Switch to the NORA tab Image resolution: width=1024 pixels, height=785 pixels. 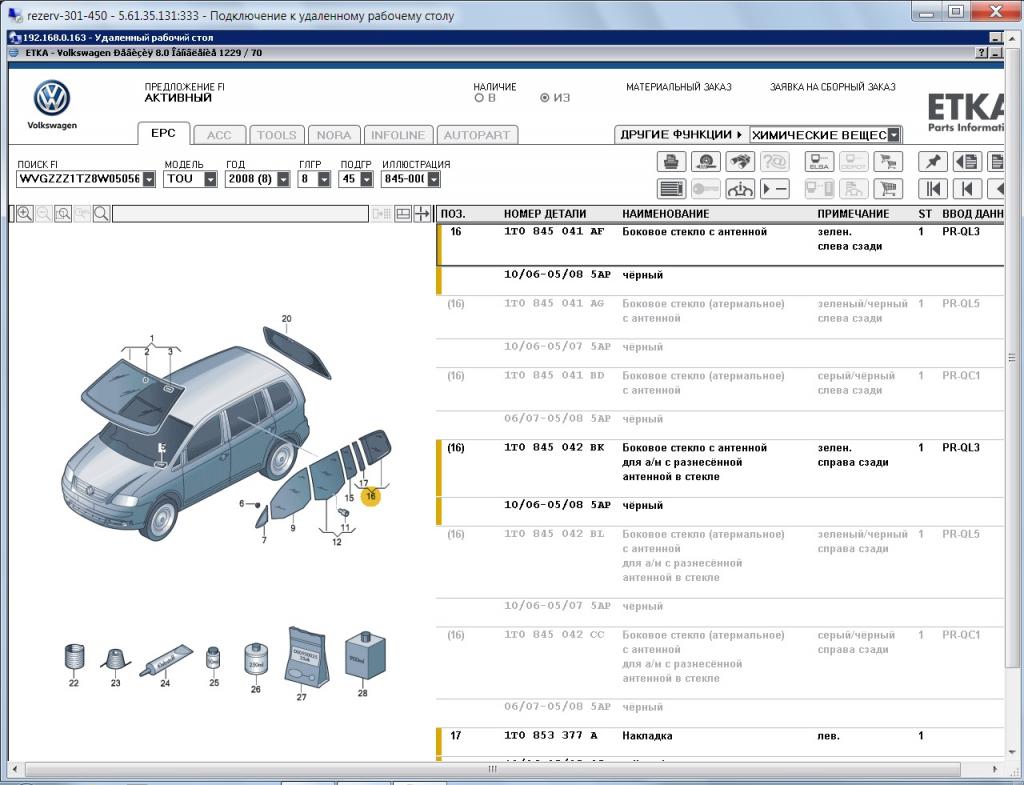[x=334, y=135]
